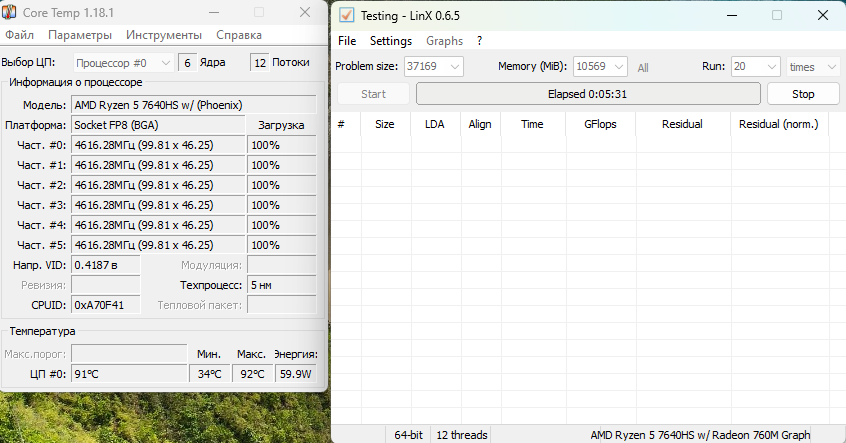846x443 pixels.
Task: Click the Част. #4 frequency value
Action: point(158,225)
